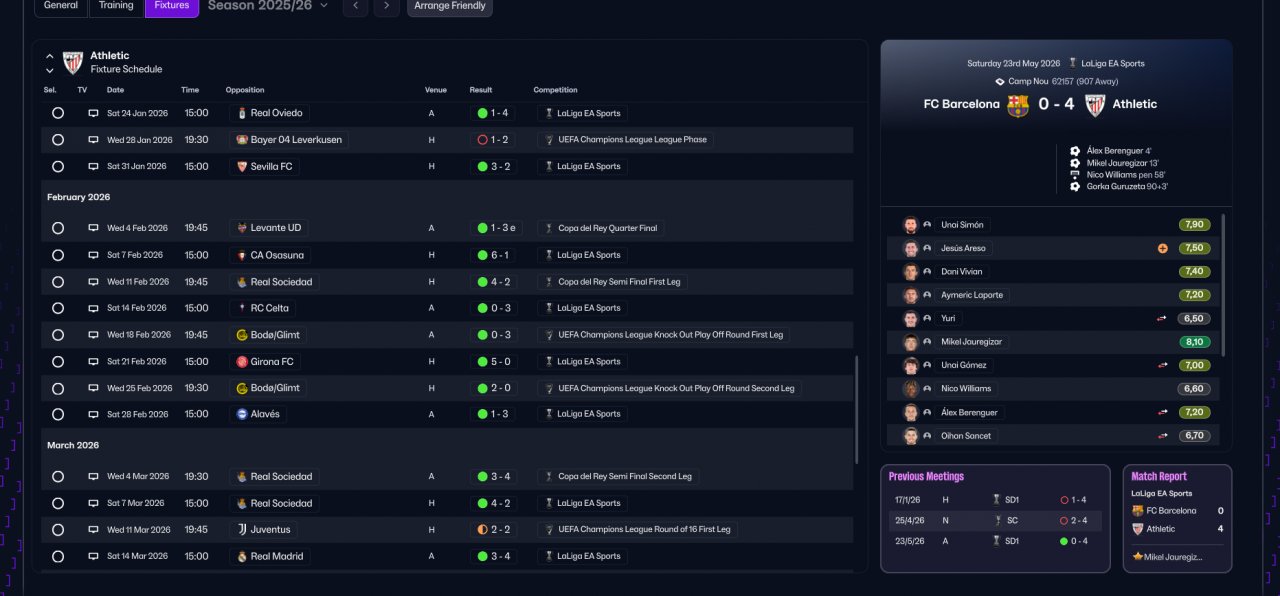Click the trophy icon beside UEFA Champions League League Phase
The width and height of the screenshot is (1280, 596).
[548, 140]
